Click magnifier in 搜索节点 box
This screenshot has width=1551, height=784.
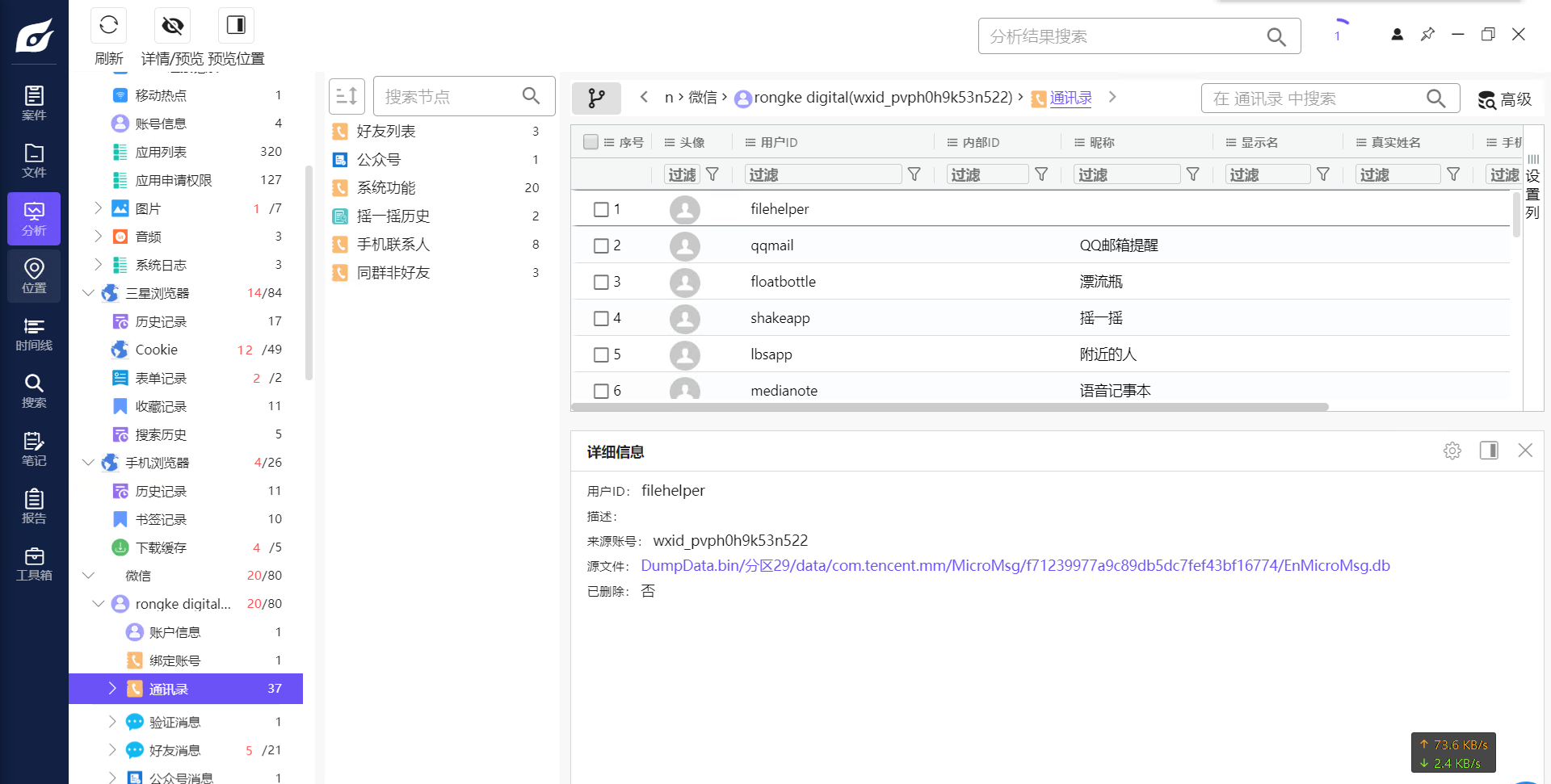pyautogui.click(x=531, y=96)
